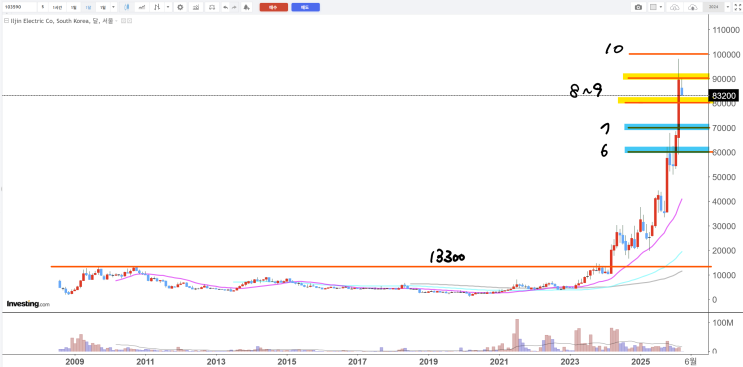Open the alert bell icon

(246, 7)
